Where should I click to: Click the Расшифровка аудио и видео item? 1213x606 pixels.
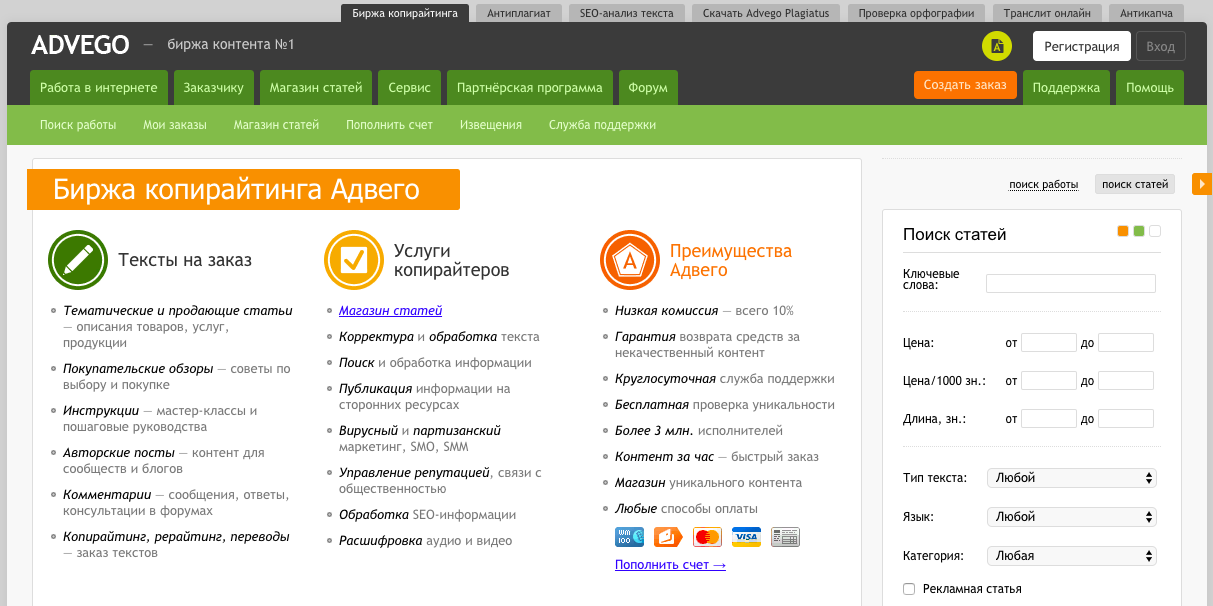click(x=425, y=541)
